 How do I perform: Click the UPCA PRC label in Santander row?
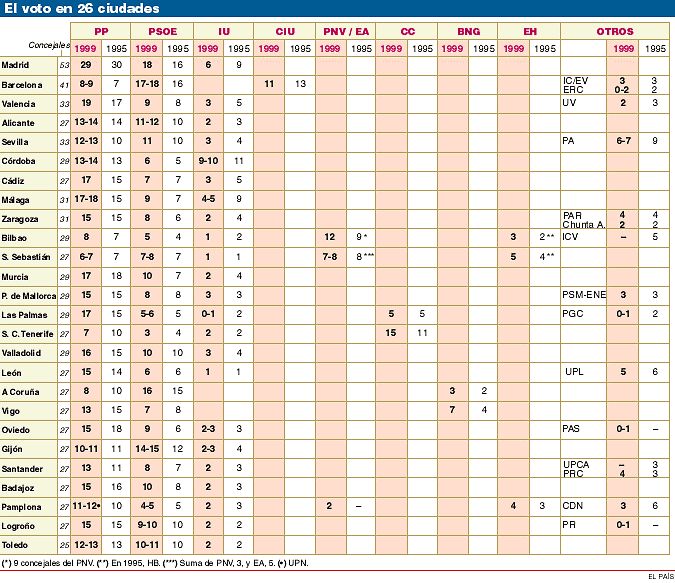576,469
